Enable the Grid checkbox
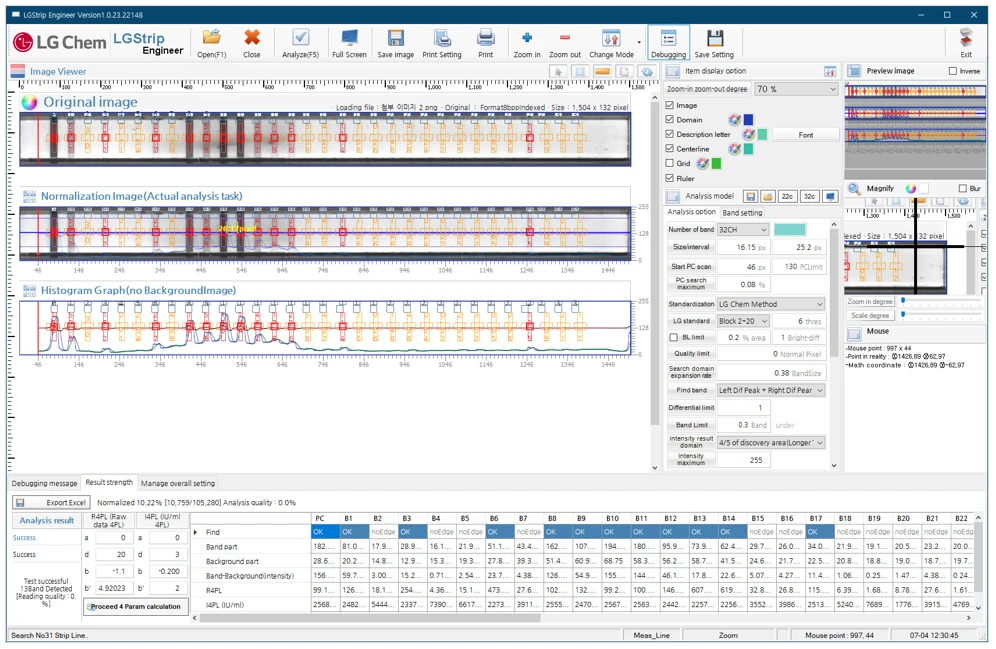Image resolution: width=996 pixels, height=649 pixels. click(x=670, y=163)
